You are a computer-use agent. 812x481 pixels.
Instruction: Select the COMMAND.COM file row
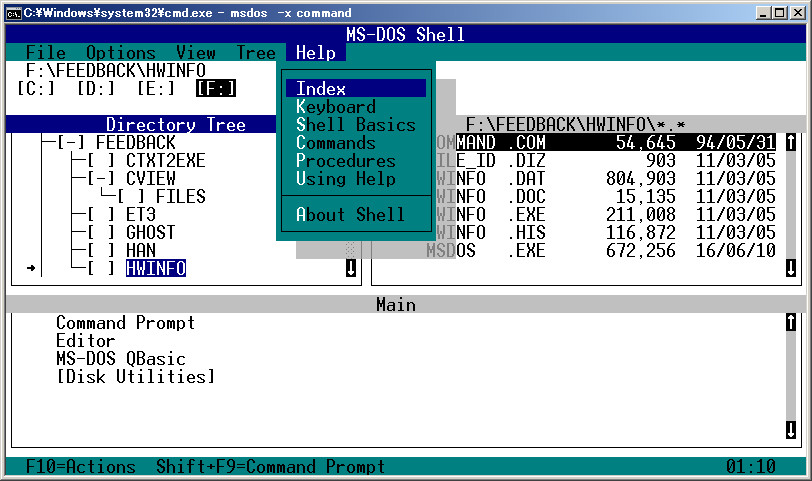click(x=606, y=142)
